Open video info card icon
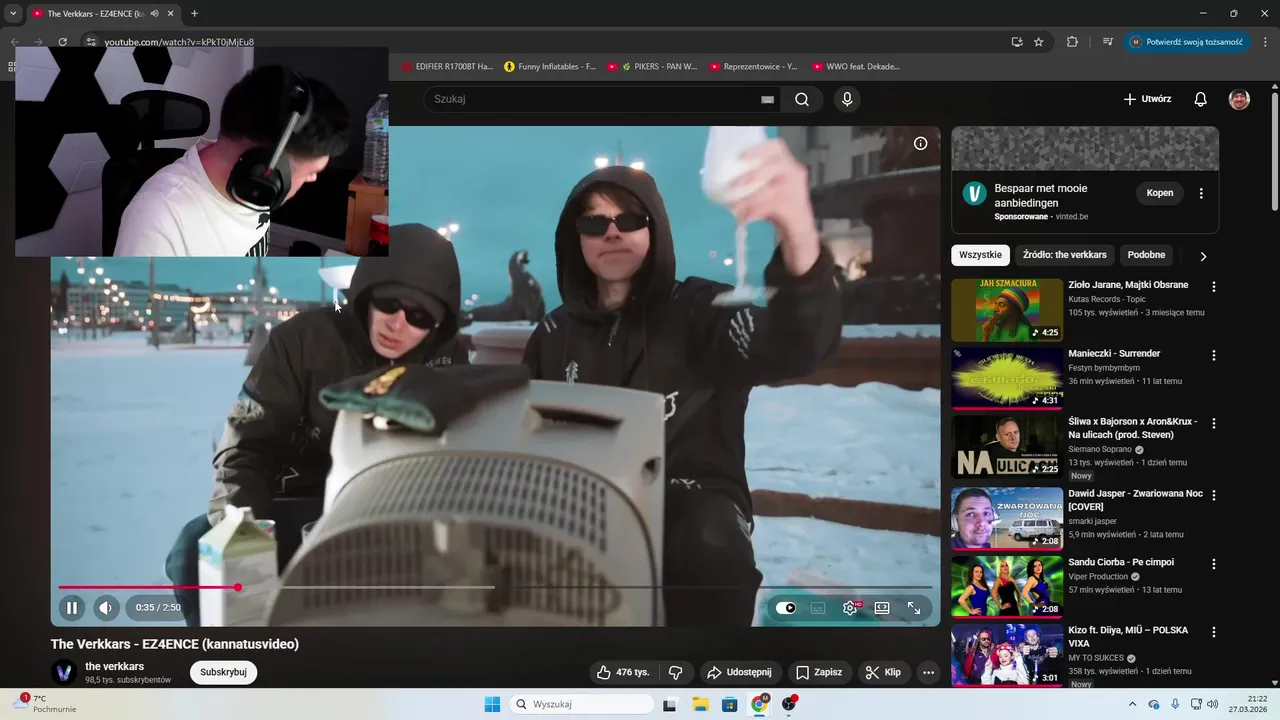 coord(921,143)
